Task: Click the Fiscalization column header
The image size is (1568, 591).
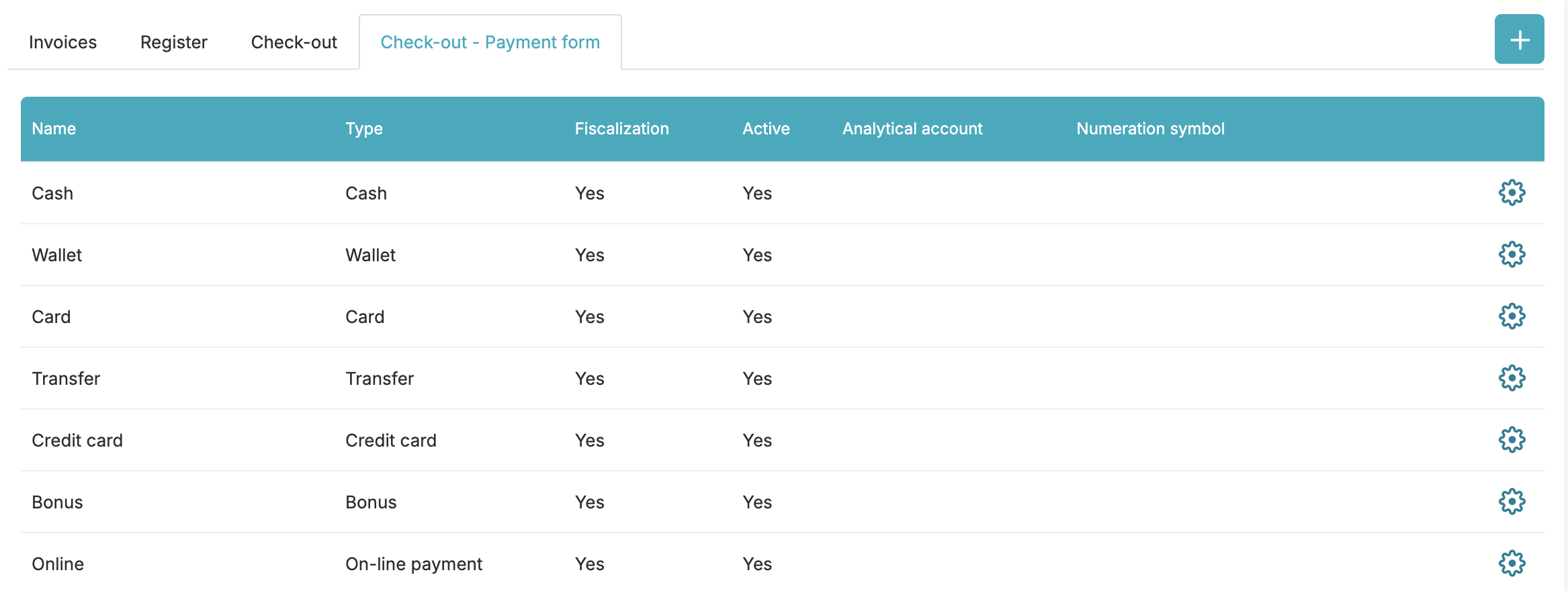Action: [x=621, y=129]
